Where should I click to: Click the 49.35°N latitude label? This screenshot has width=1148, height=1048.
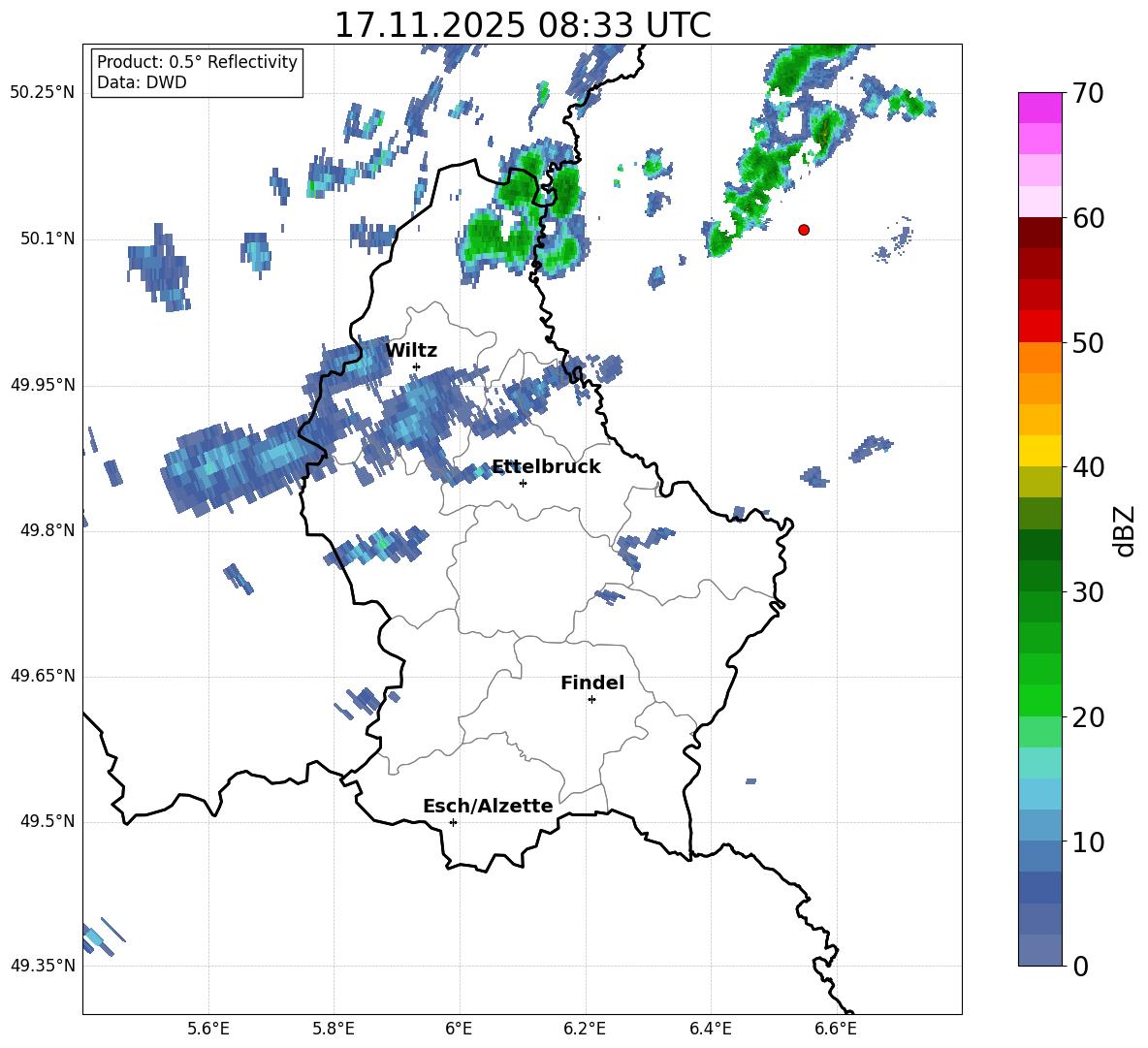click(43, 966)
